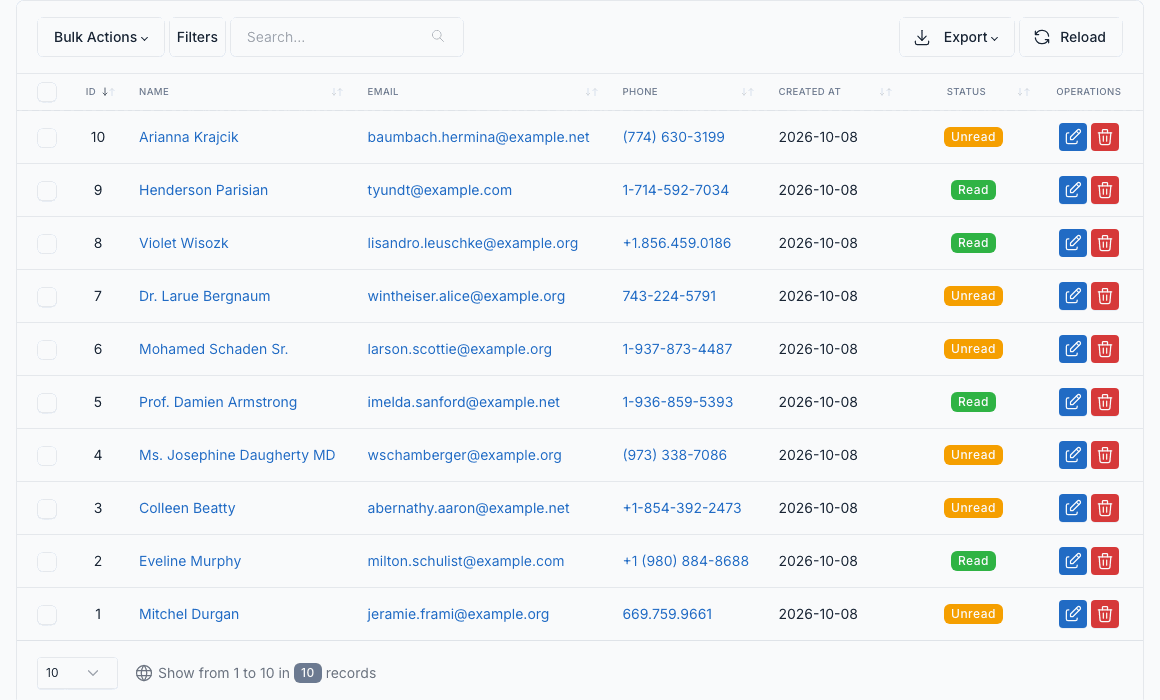Click the 10 records count badge
Viewport: 1160px width, 700px height.
308,673
